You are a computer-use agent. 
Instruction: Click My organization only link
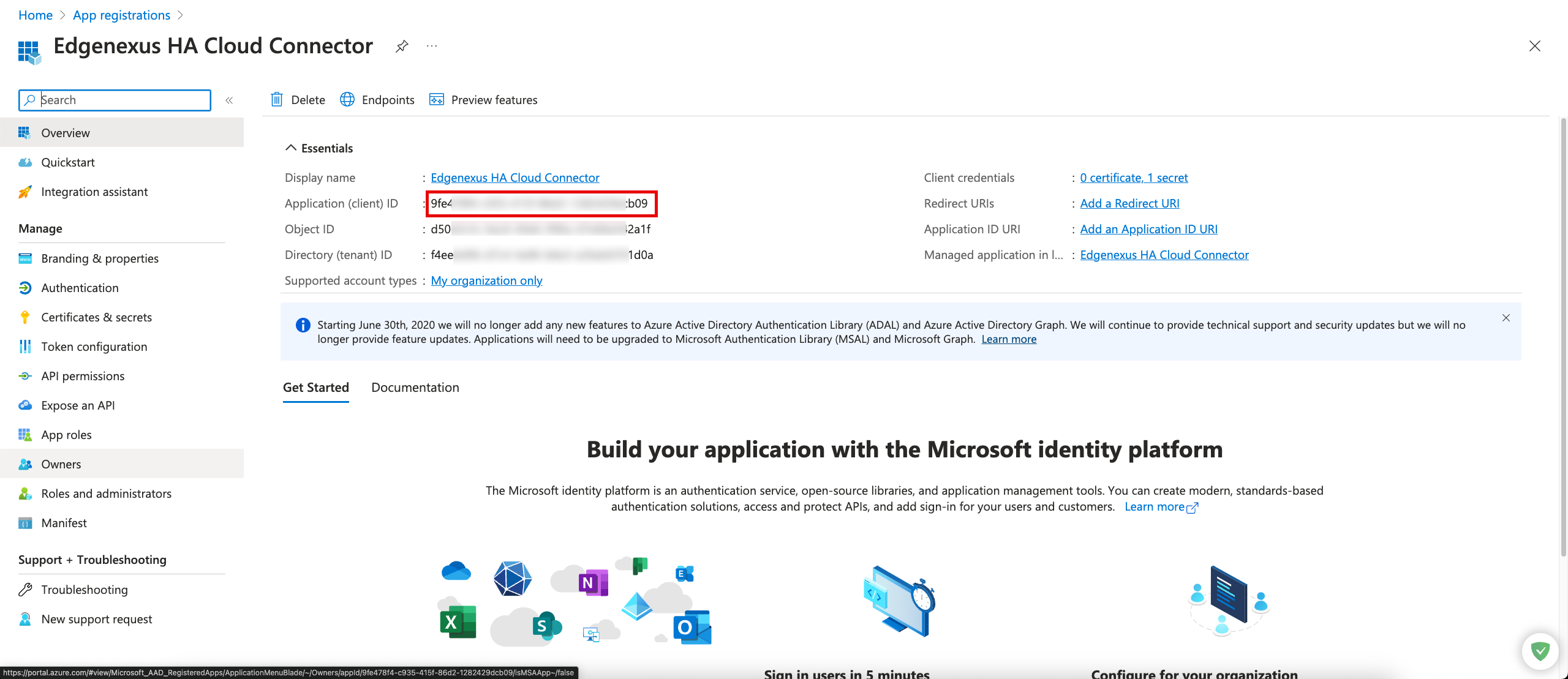tap(486, 280)
